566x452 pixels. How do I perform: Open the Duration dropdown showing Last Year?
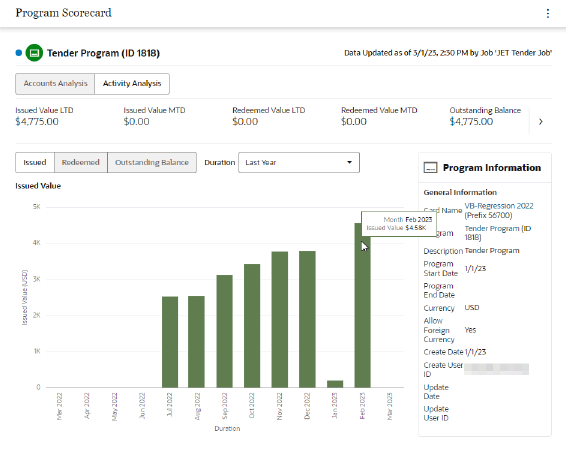299,162
